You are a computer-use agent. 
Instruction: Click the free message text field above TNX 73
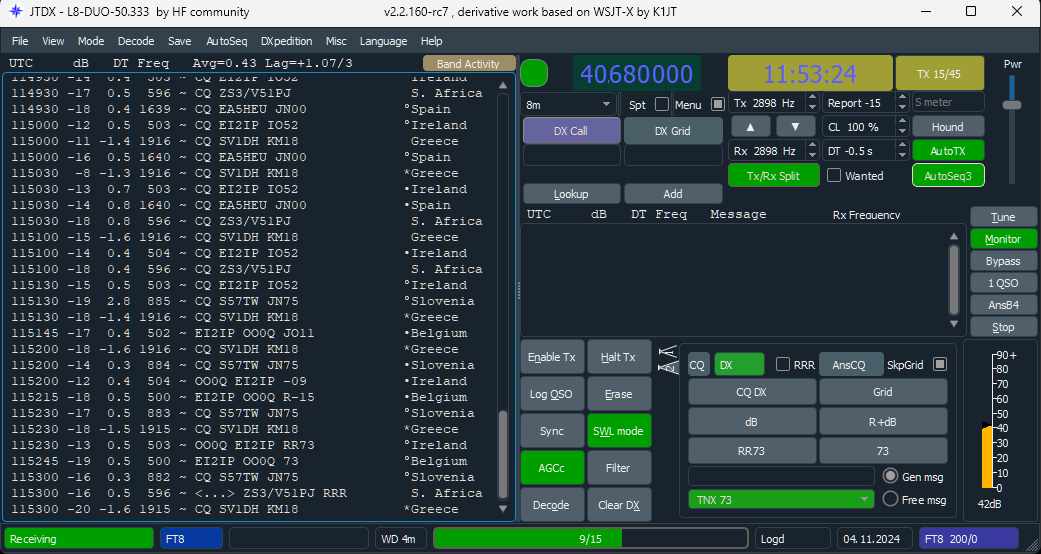[781, 476]
